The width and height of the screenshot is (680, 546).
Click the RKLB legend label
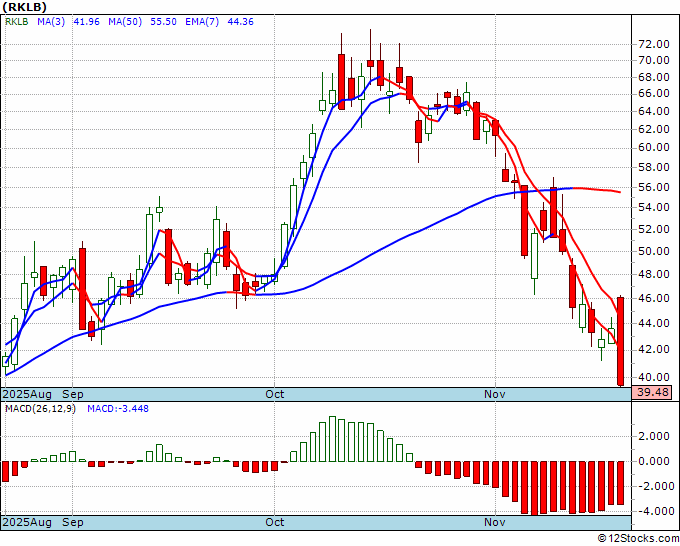16,22
